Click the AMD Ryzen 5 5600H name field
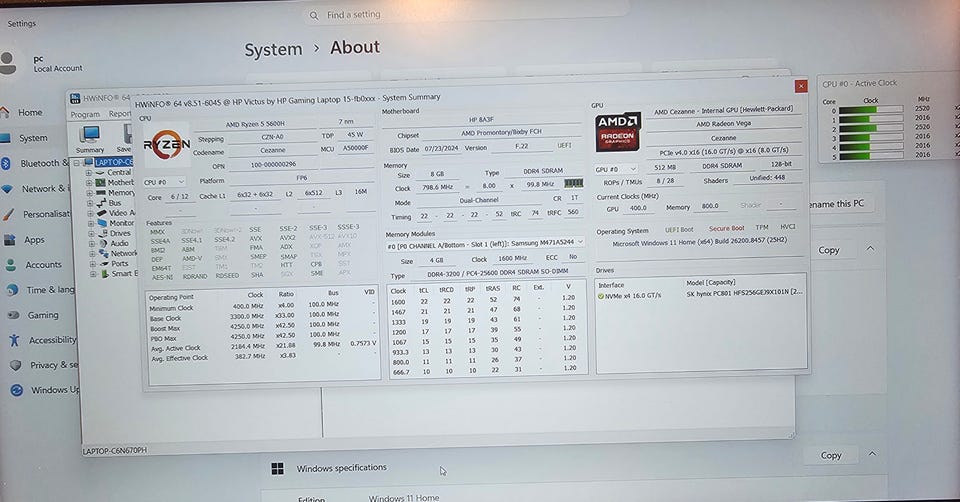 pos(255,124)
